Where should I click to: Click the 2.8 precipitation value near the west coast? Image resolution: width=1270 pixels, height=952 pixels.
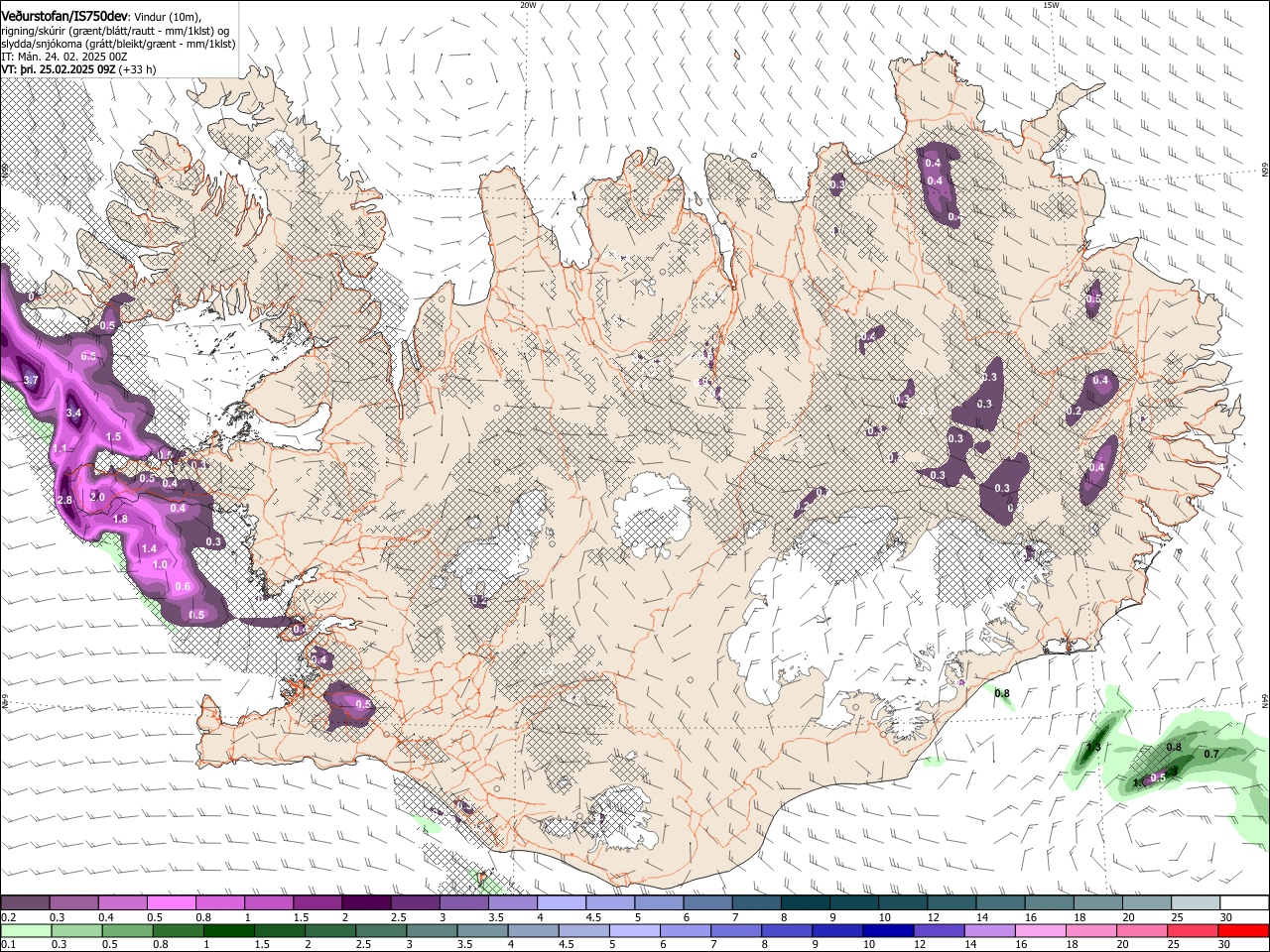coord(65,500)
